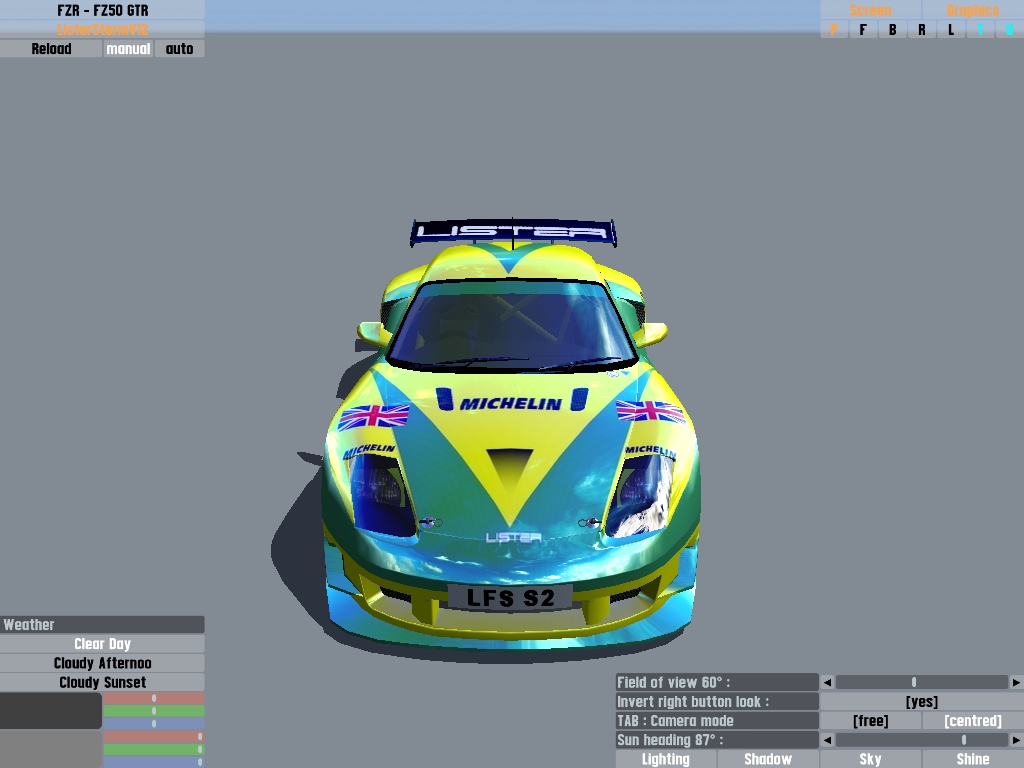
Task: Switch reload mode to auto
Action: (180, 49)
